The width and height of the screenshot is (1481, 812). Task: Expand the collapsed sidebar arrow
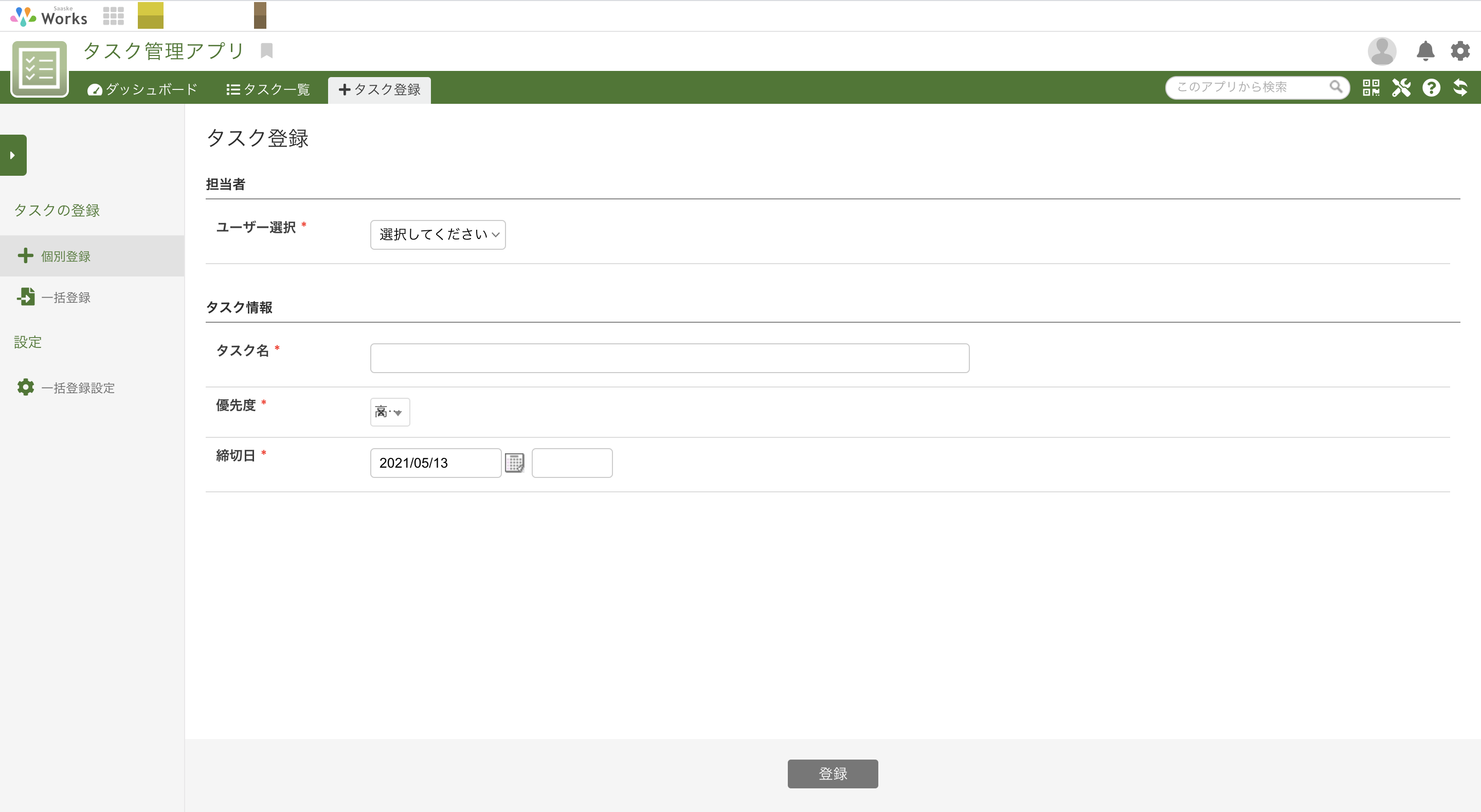point(13,155)
